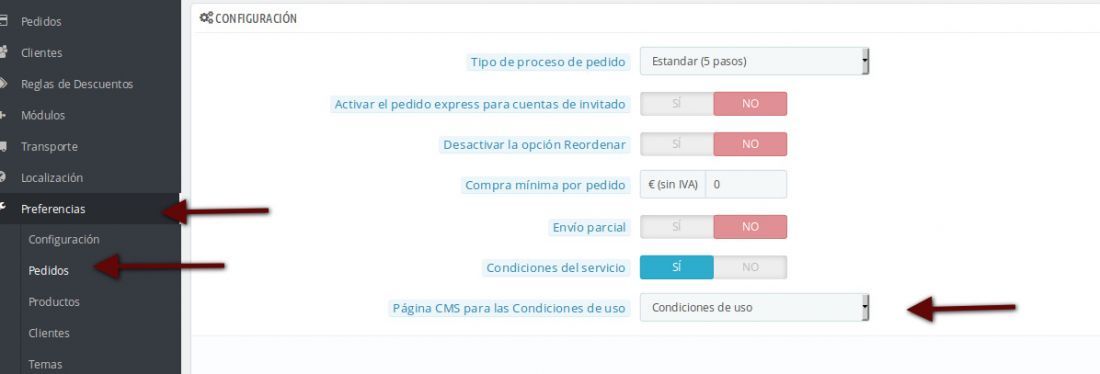This screenshot has width=1100, height=374.
Task: Open the Clientes preferences sub-item
Action: 49,333
